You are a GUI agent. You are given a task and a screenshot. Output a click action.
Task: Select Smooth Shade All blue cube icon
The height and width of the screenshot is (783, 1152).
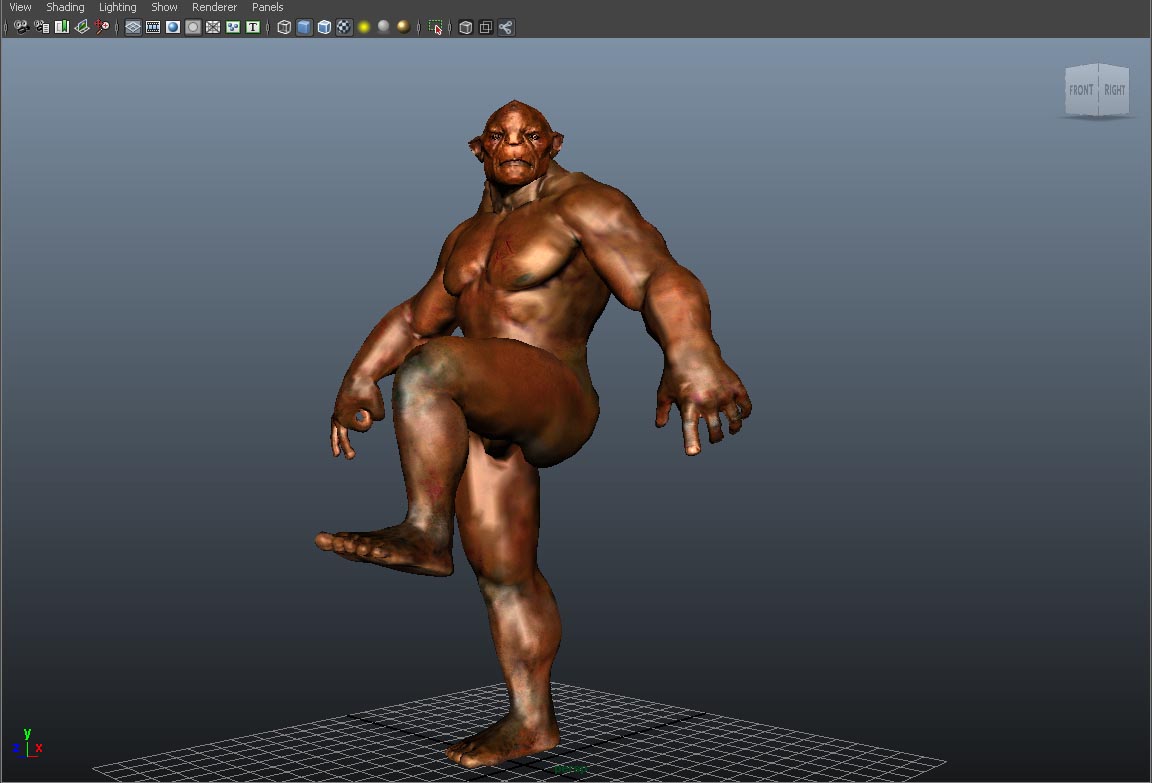tap(304, 27)
